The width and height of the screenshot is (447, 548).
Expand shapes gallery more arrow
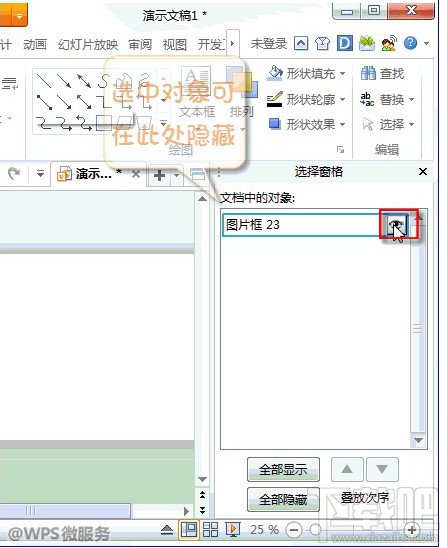tap(163, 123)
